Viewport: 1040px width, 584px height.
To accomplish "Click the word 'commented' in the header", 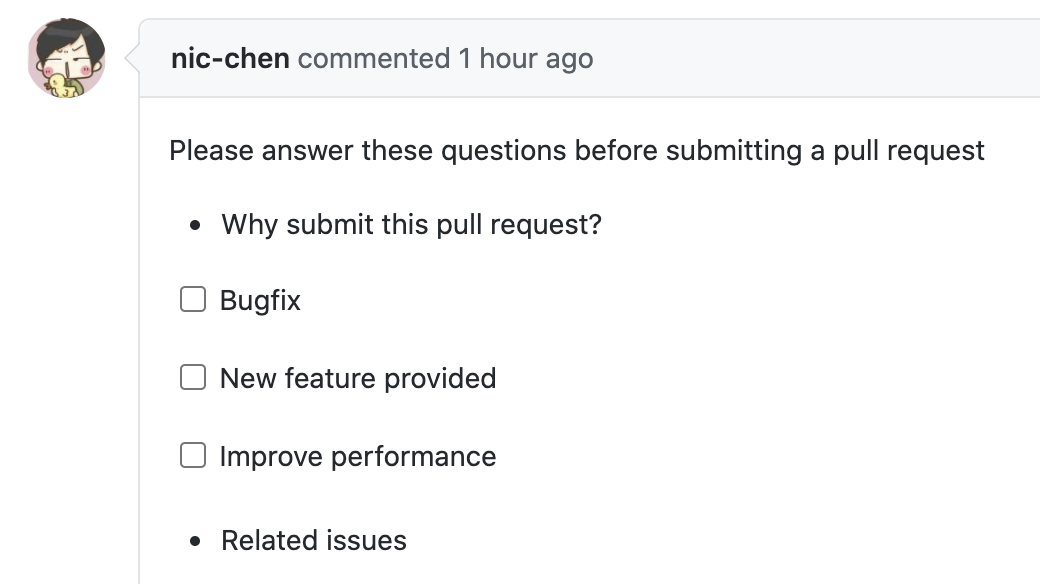I will point(374,58).
